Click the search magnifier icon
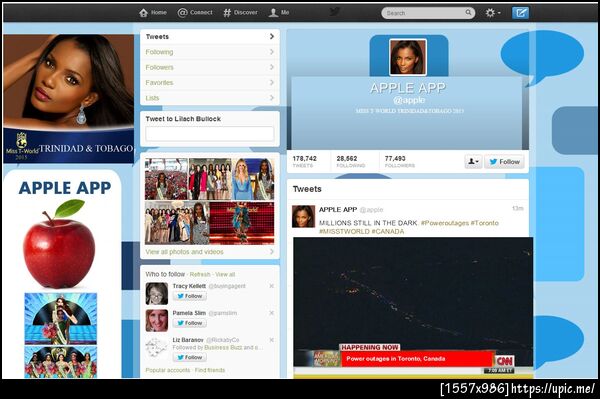Screen dimensions: 600x399 pyautogui.click(x=468, y=13)
